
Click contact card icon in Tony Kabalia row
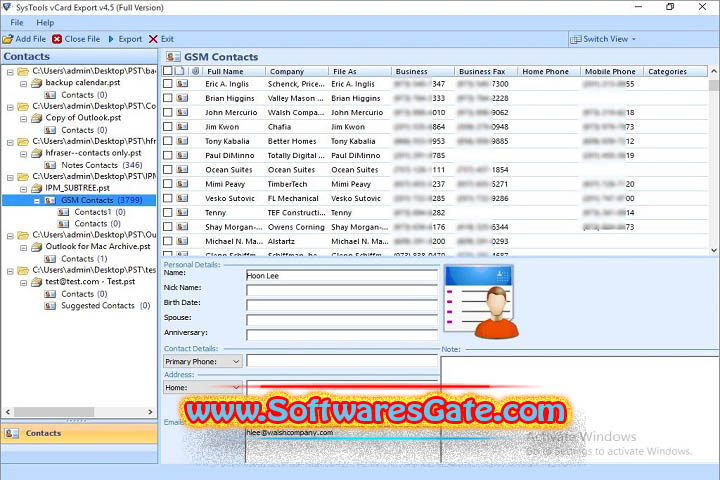pyautogui.click(x=182, y=141)
